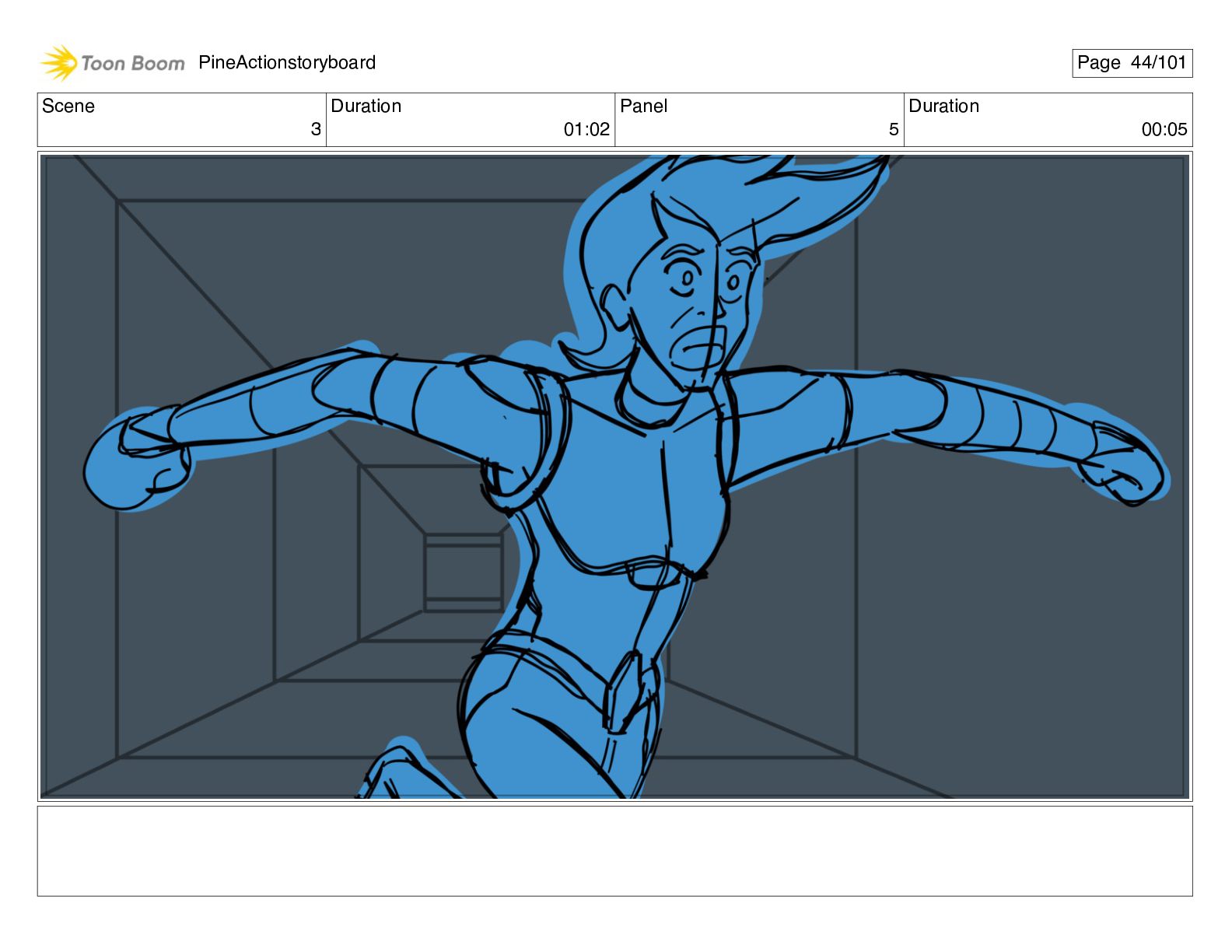1232x952 pixels.
Task: Select the PineActionstoryboard project title
Action: click(x=287, y=63)
